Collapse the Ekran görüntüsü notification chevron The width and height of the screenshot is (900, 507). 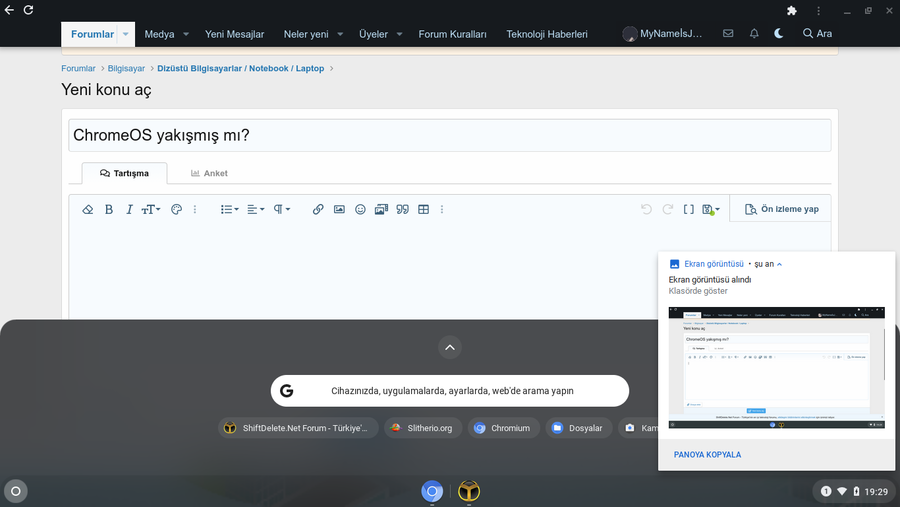click(x=779, y=264)
